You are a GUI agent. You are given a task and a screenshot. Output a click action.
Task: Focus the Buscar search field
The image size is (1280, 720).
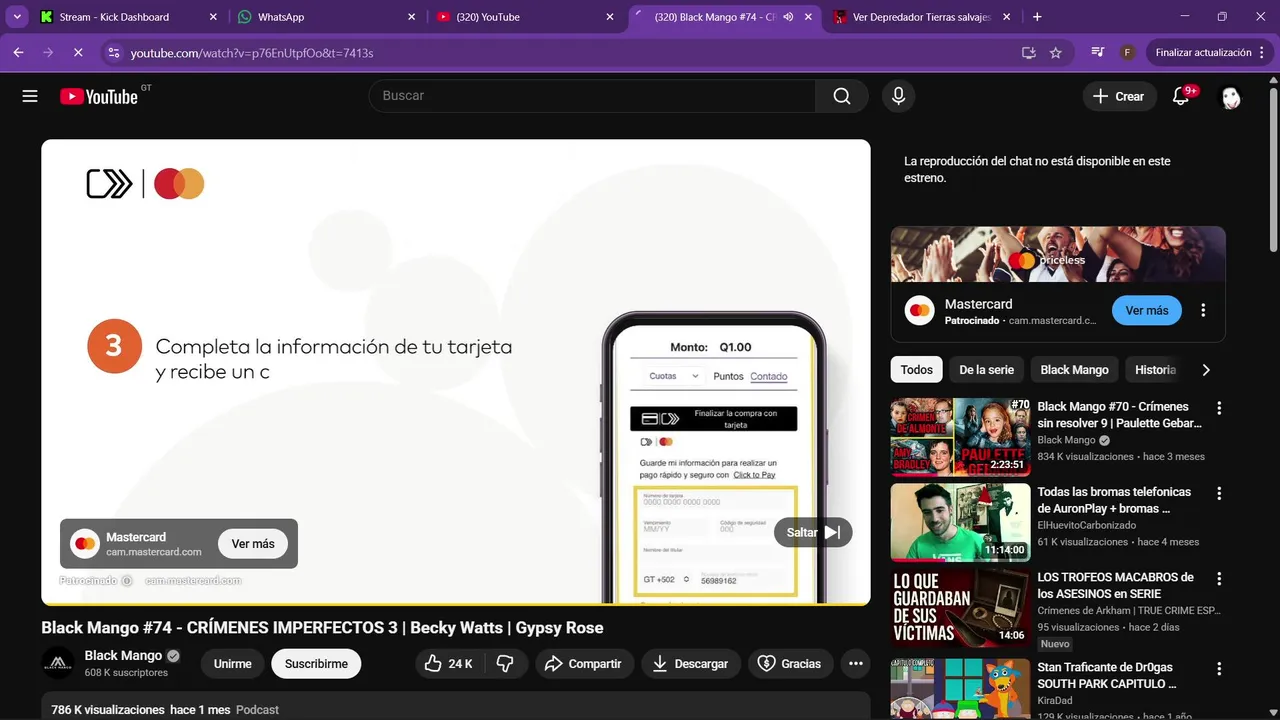(x=592, y=96)
